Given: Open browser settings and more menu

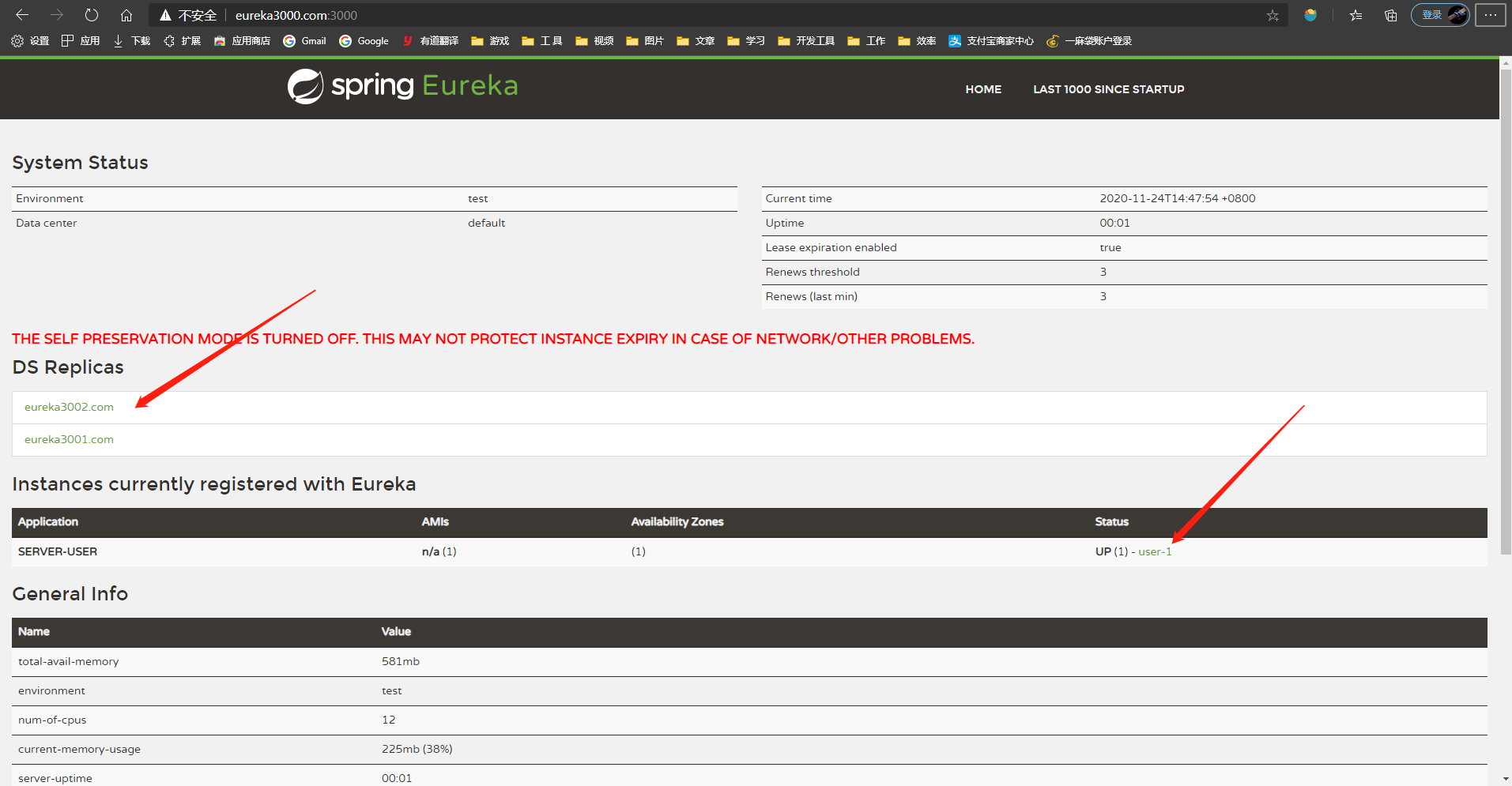Looking at the screenshot, I should pos(1491,15).
